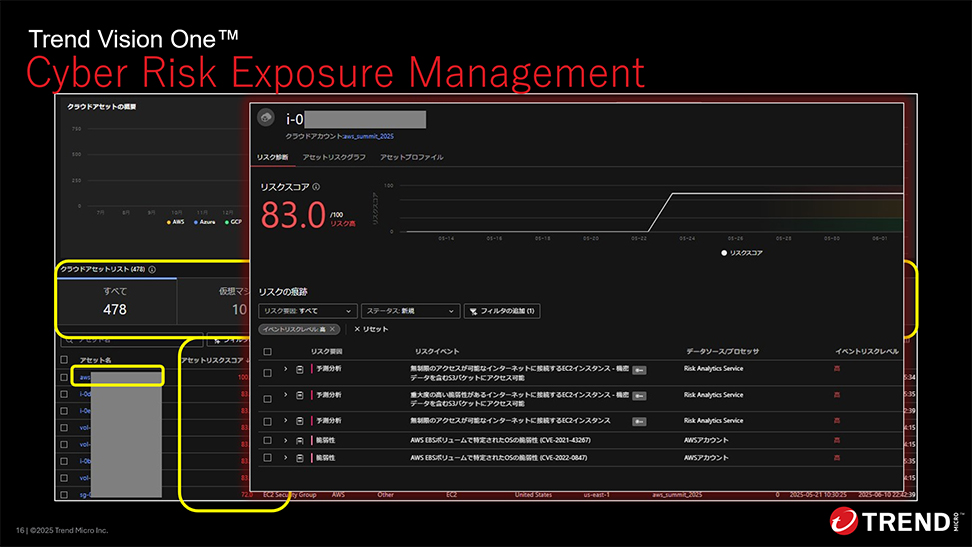Screen dimensions: 972x547
Task: Open the ステータス: 新規 dropdown
Action: point(410,311)
